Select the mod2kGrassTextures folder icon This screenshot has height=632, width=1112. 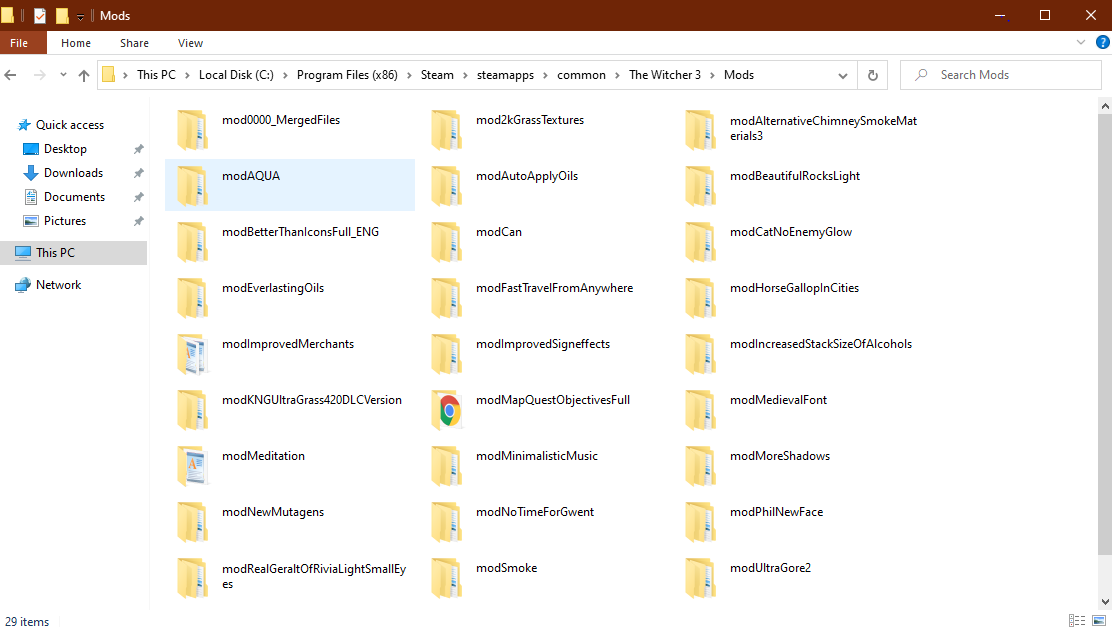coord(446,130)
